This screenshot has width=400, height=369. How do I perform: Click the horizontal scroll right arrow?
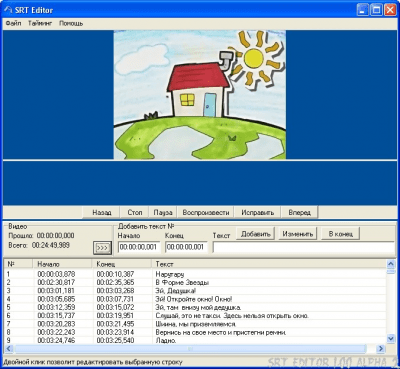pos(380,349)
